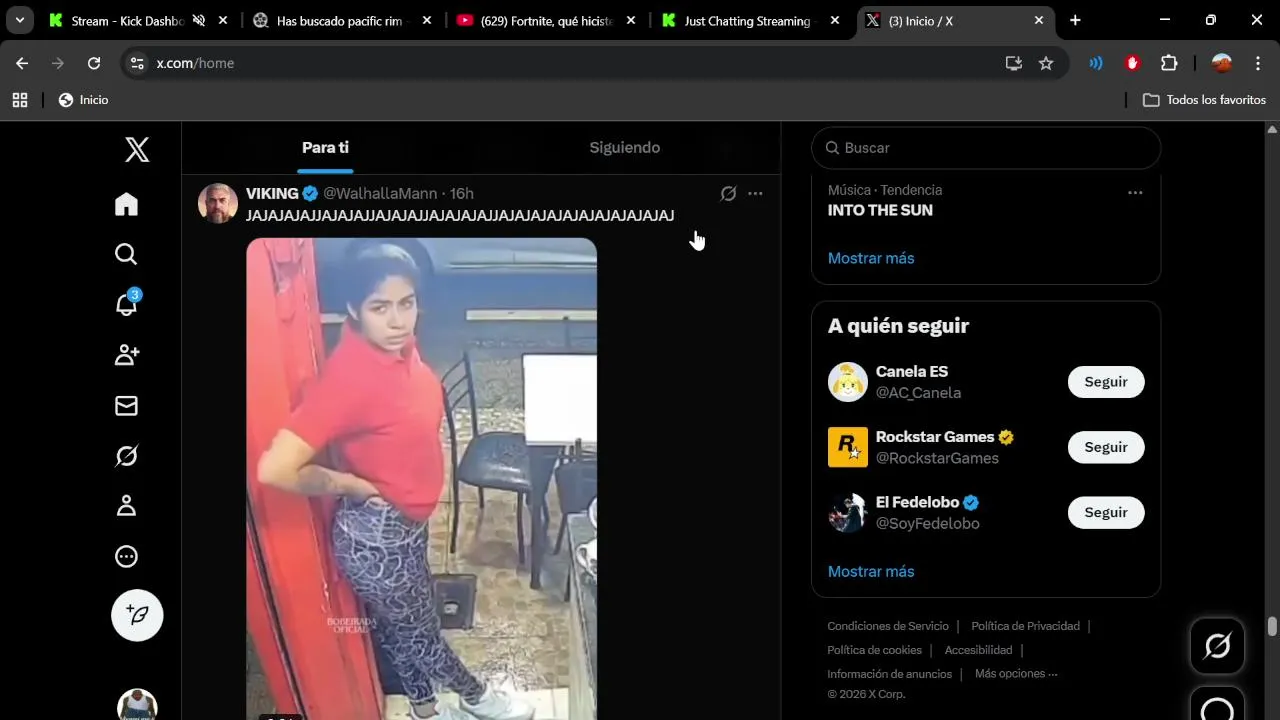Click the browser forward arrow

click(x=58, y=63)
